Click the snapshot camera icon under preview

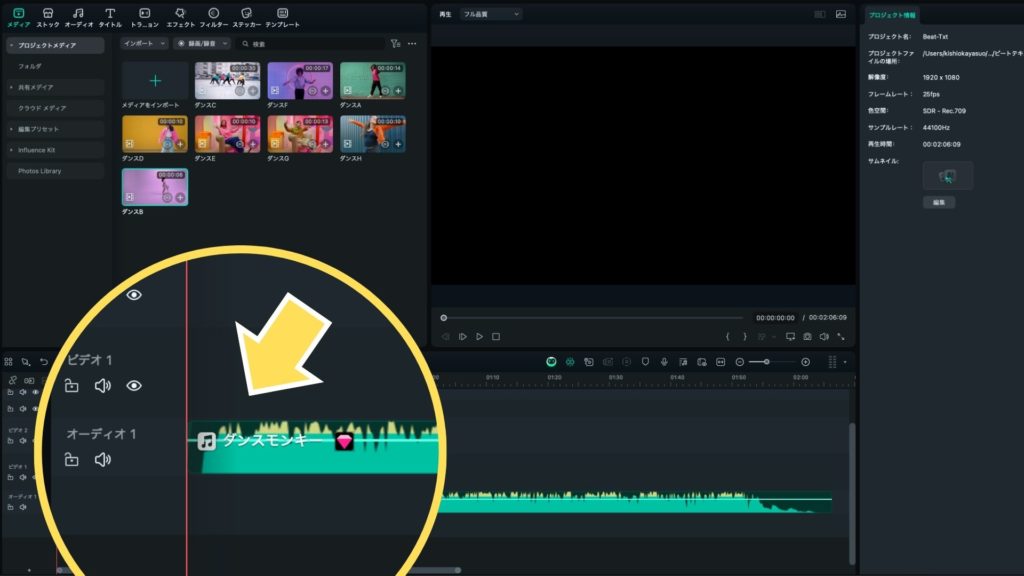click(807, 337)
